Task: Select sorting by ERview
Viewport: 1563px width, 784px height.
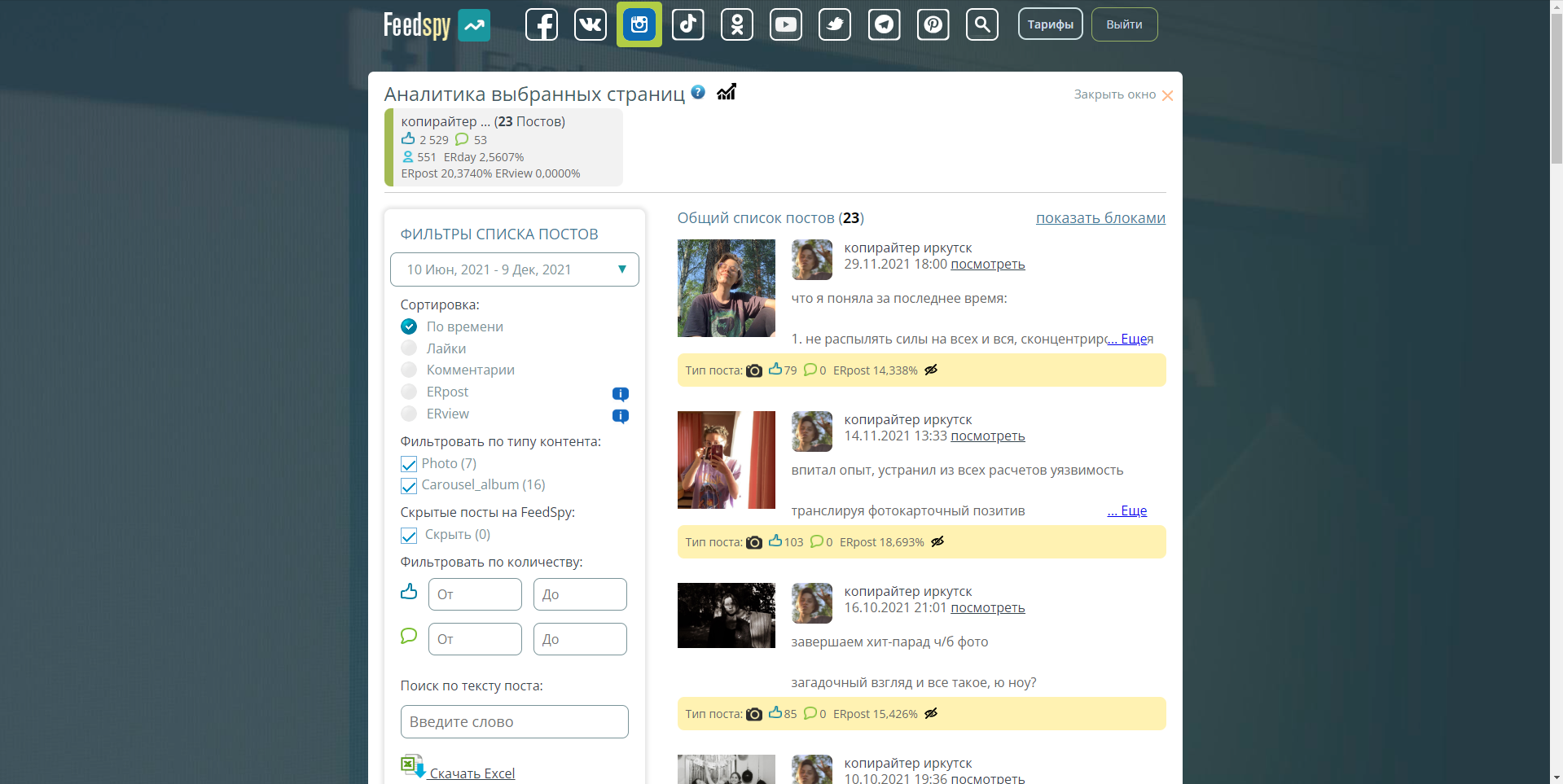Action: (409, 414)
